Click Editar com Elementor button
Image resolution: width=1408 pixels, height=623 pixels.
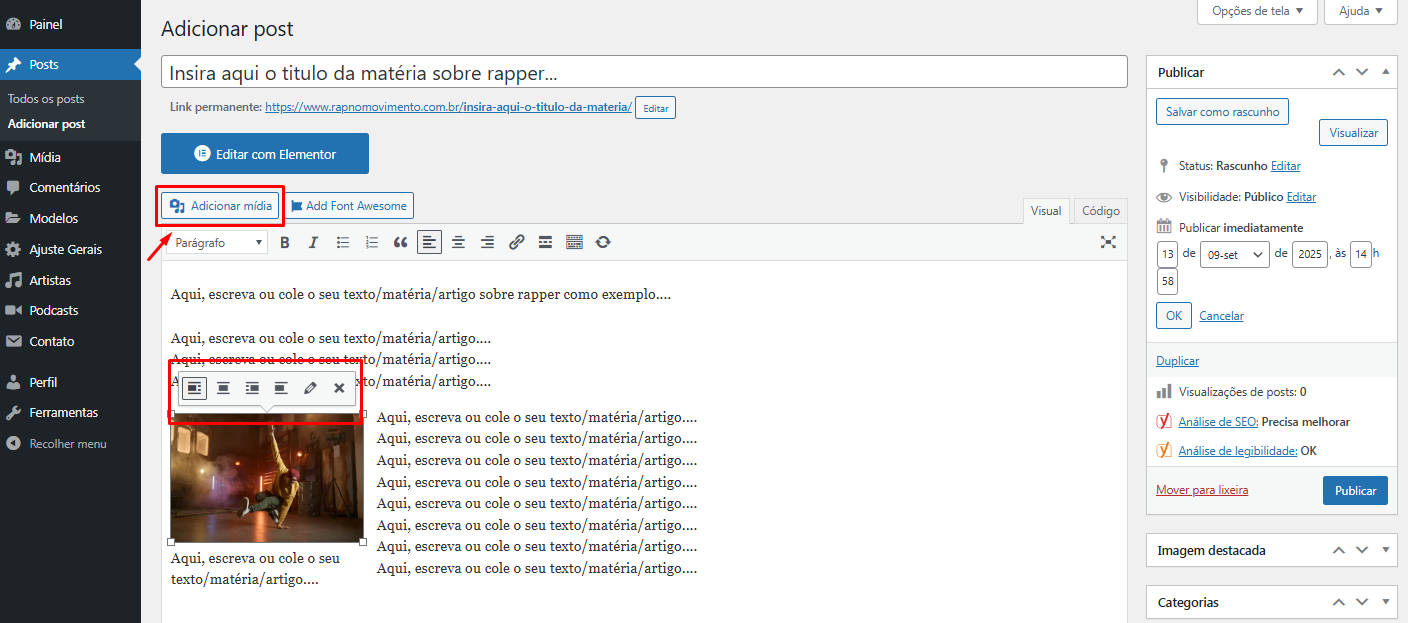265,154
